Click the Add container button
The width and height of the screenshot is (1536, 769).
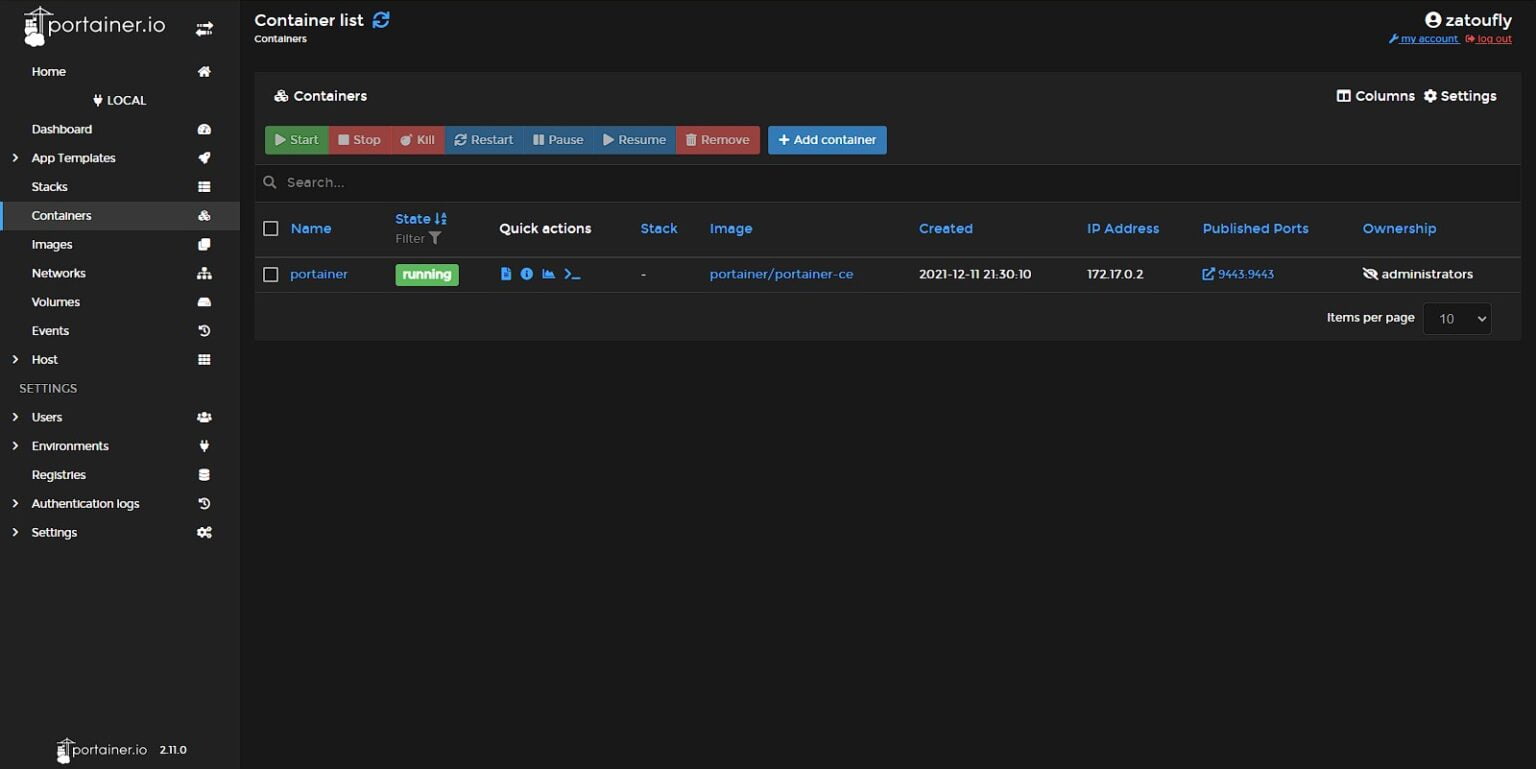pos(827,140)
